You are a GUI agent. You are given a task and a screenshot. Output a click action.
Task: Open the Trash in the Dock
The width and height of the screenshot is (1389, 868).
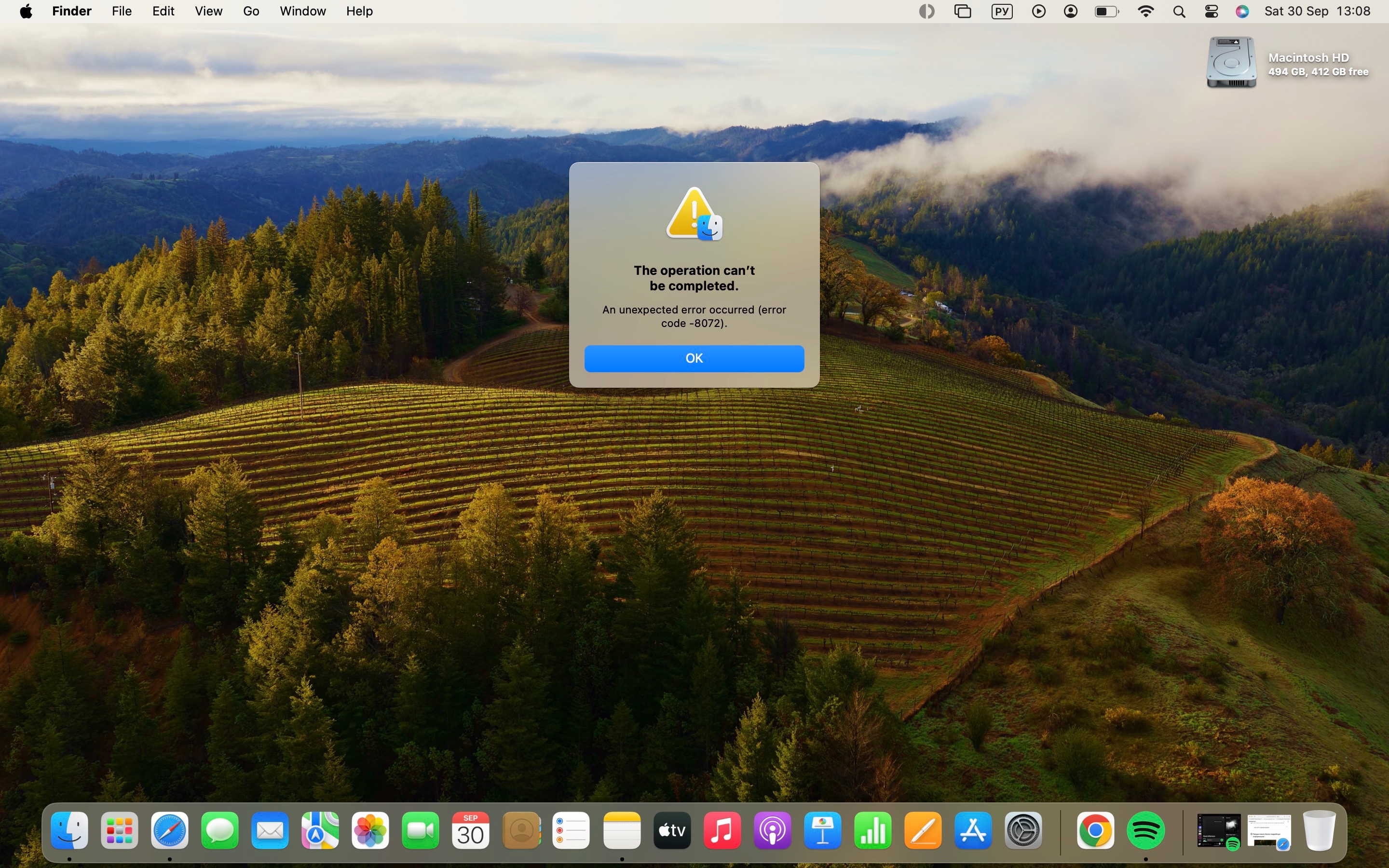(1319, 831)
